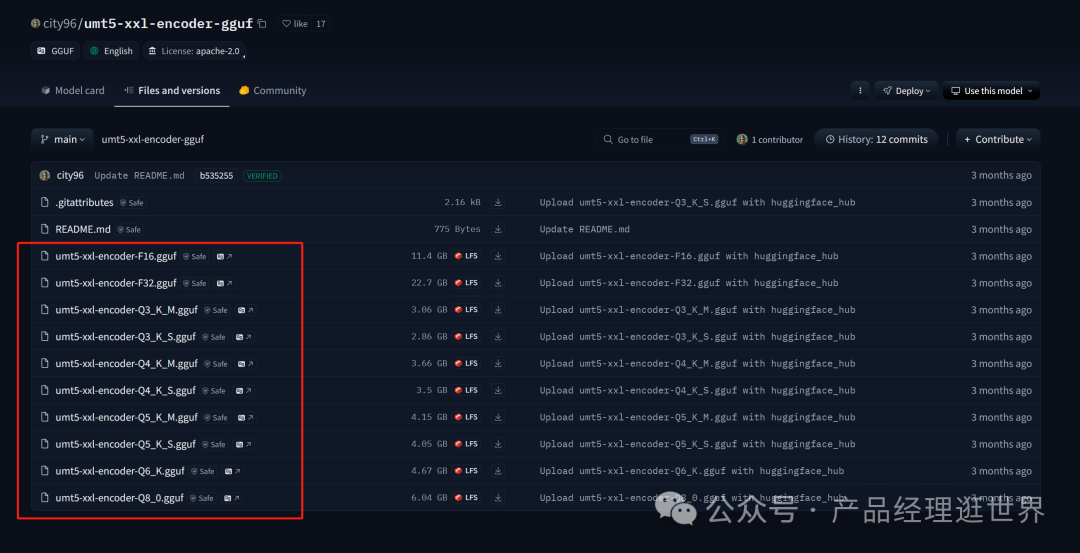Viewport: 1080px width, 553px height.
Task: Expand the Use this model dropdown
Action: coord(991,90)
